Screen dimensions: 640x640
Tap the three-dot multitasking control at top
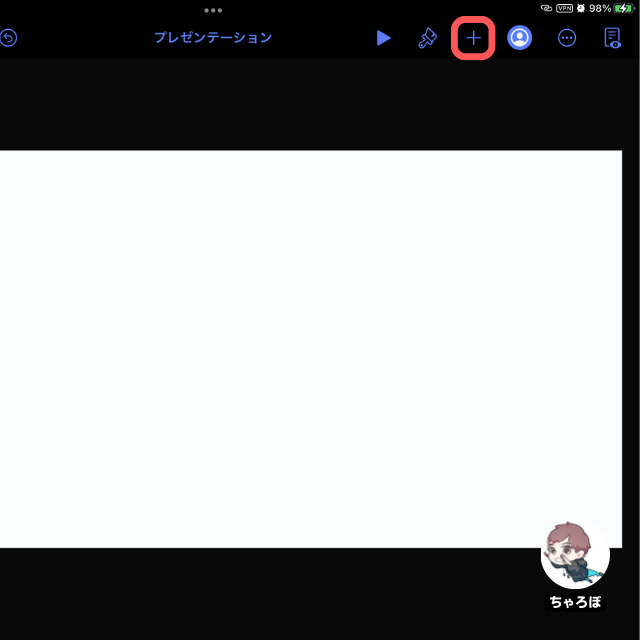pyautogui.click(x=213, y=10)
